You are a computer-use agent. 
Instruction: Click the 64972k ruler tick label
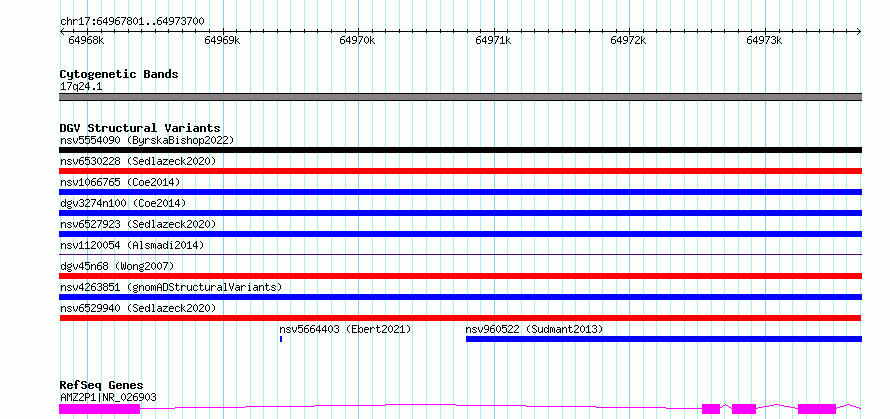(629, 40)
